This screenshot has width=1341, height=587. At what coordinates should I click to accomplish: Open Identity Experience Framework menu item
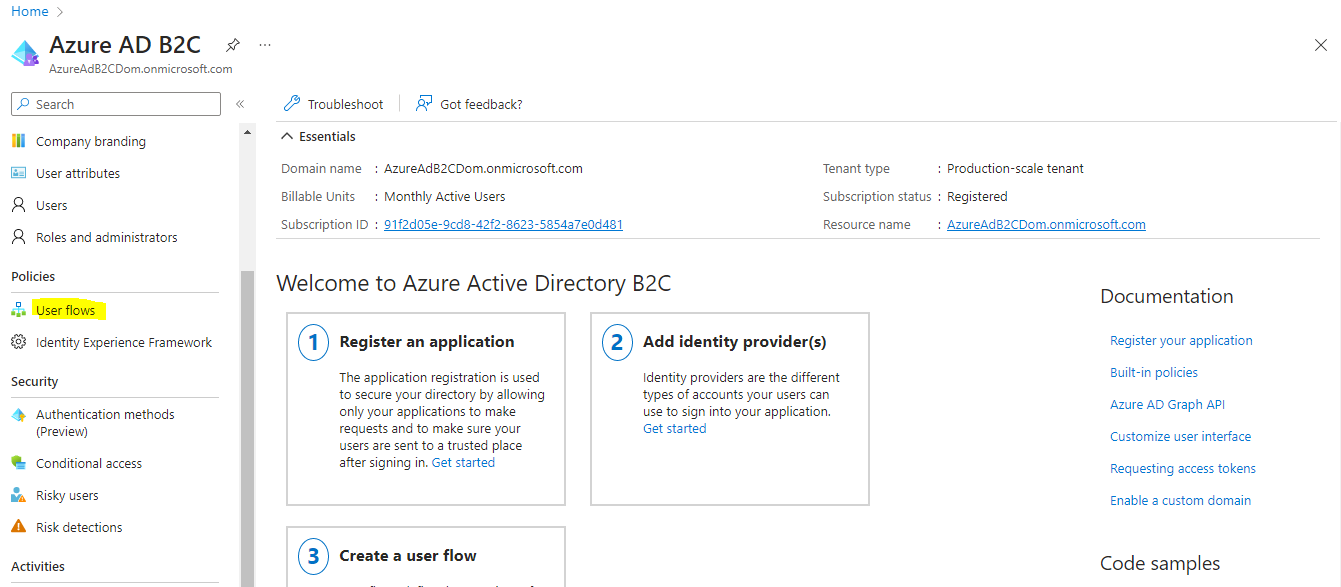[124, 342]
